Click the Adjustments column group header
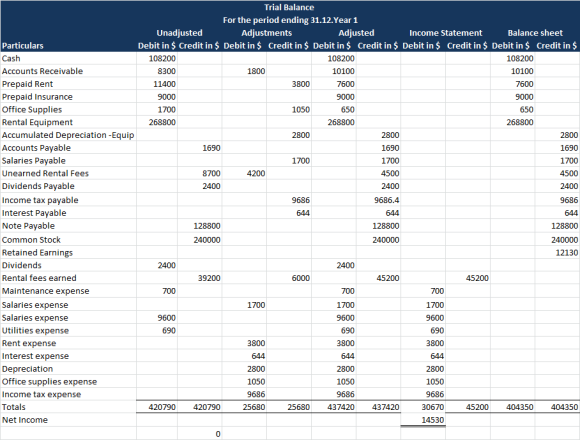This screenshot has height=440, width=580. coord(267,33)
